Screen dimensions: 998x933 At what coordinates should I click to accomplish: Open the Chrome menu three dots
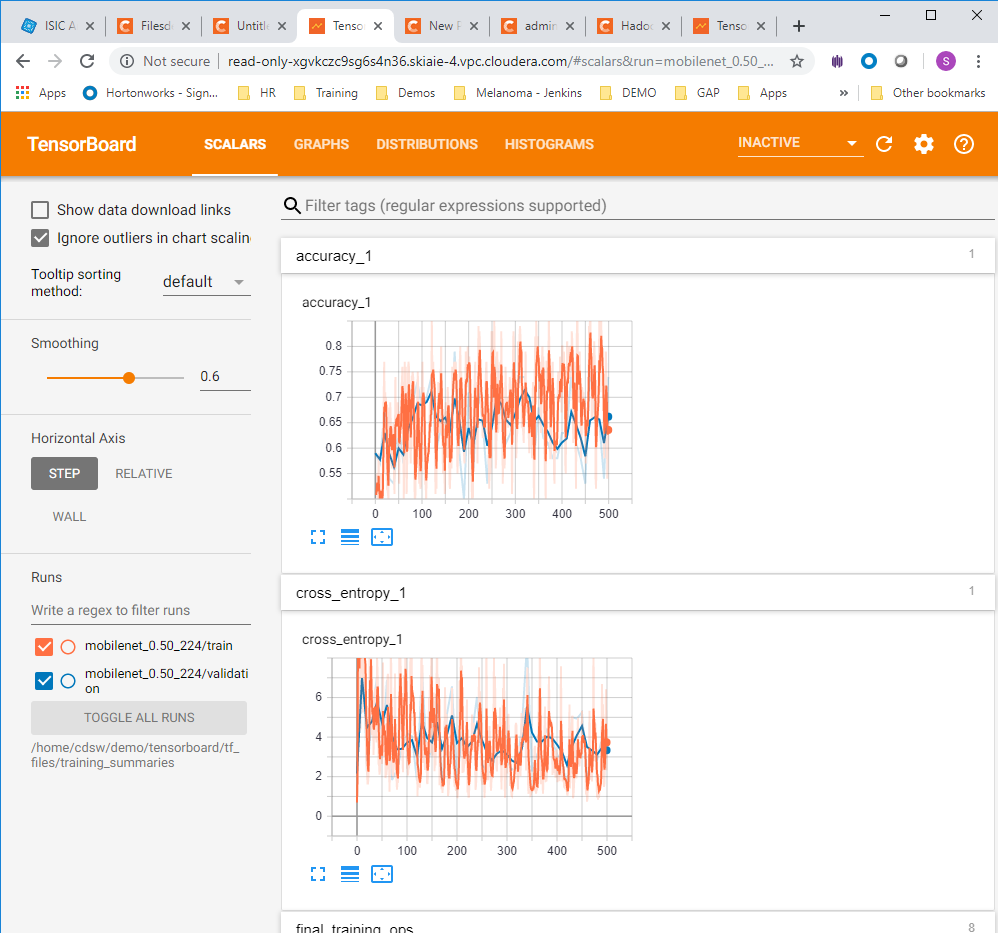(978, 61)
